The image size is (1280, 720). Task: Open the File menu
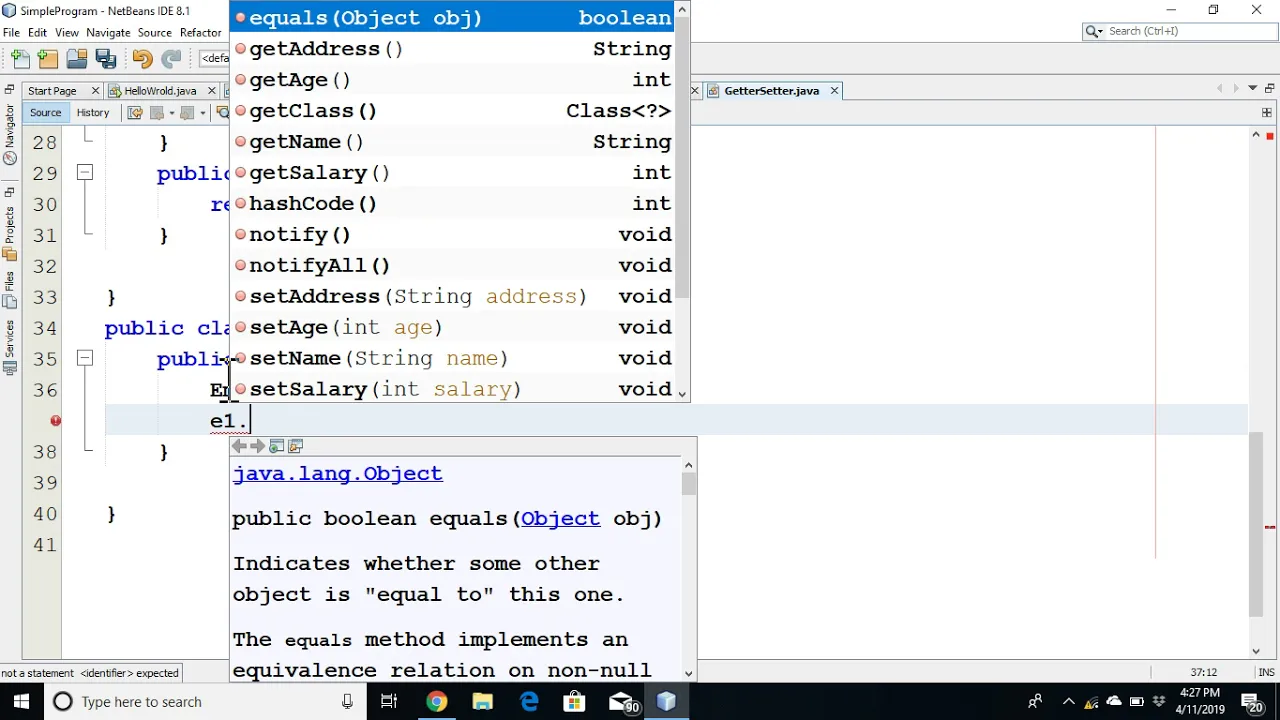coord(11,32)
